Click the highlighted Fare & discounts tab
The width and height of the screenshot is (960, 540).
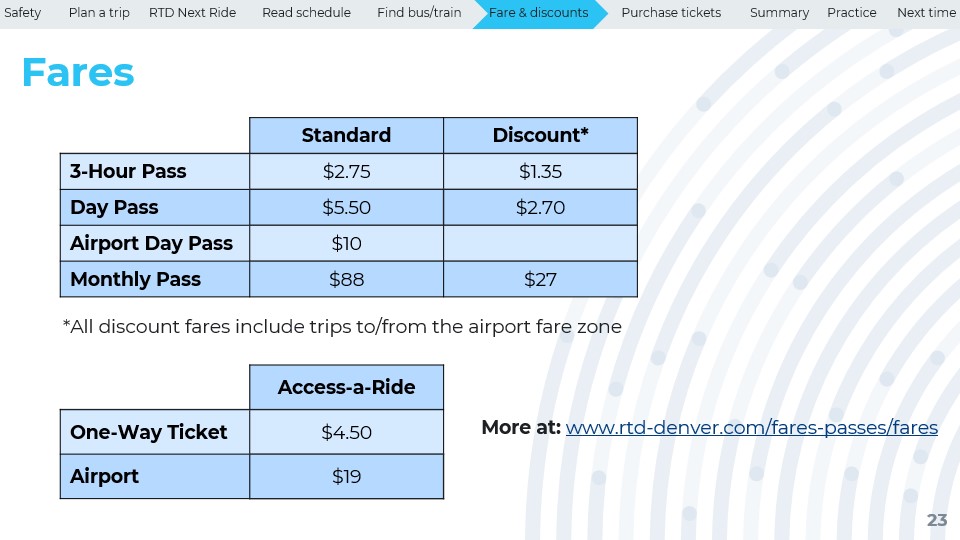click(x=538, y=13)
